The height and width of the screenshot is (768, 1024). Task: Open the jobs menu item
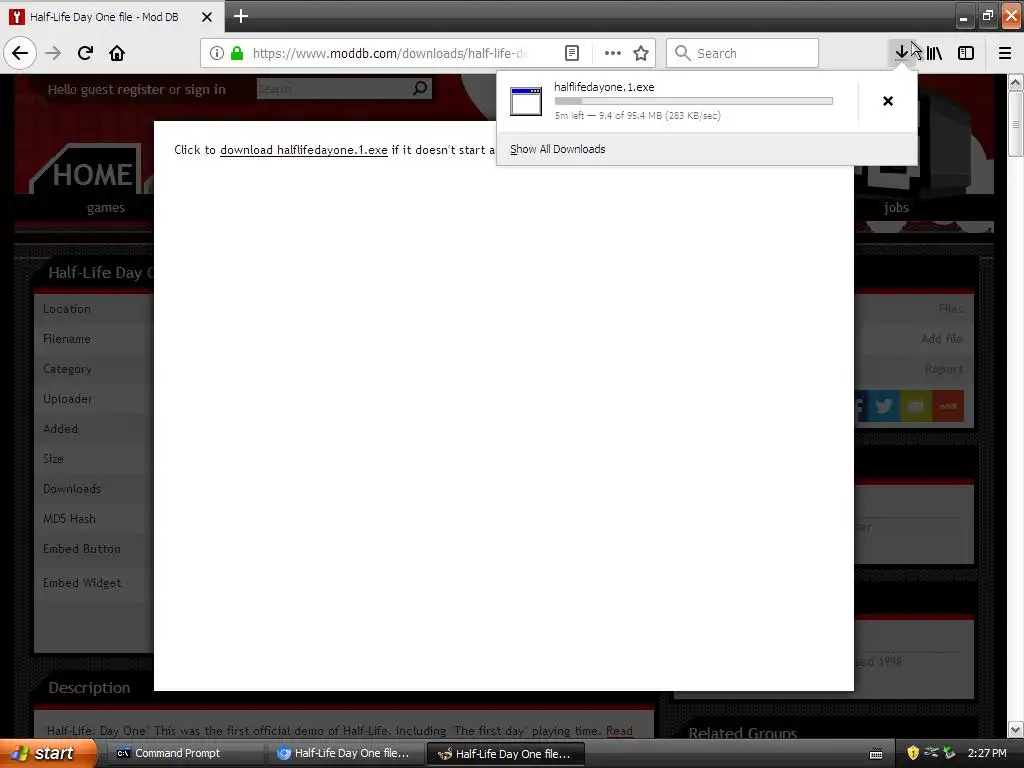click(x=896, y=207)
